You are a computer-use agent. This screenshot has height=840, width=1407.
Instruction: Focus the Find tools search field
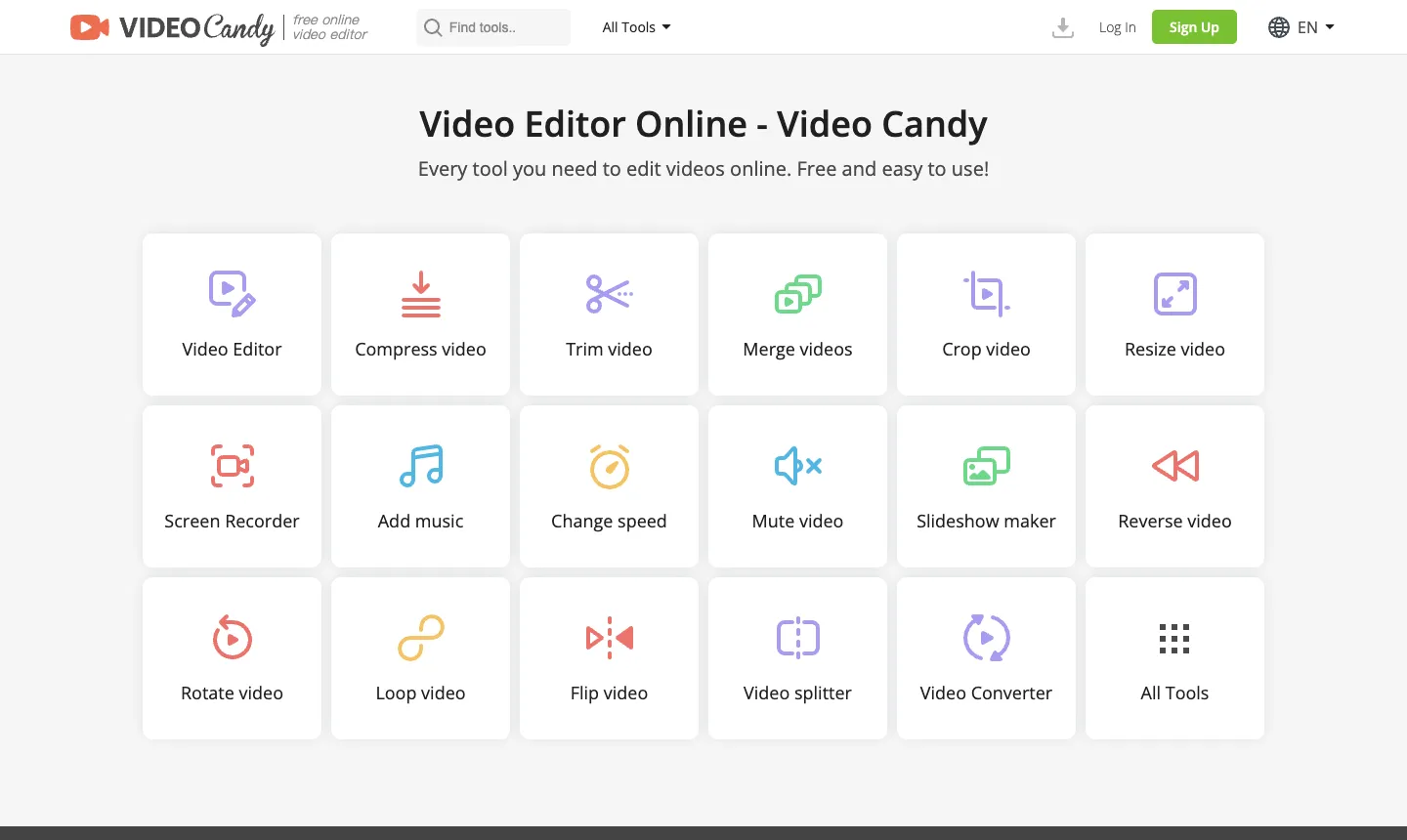(x=493, y=27)
